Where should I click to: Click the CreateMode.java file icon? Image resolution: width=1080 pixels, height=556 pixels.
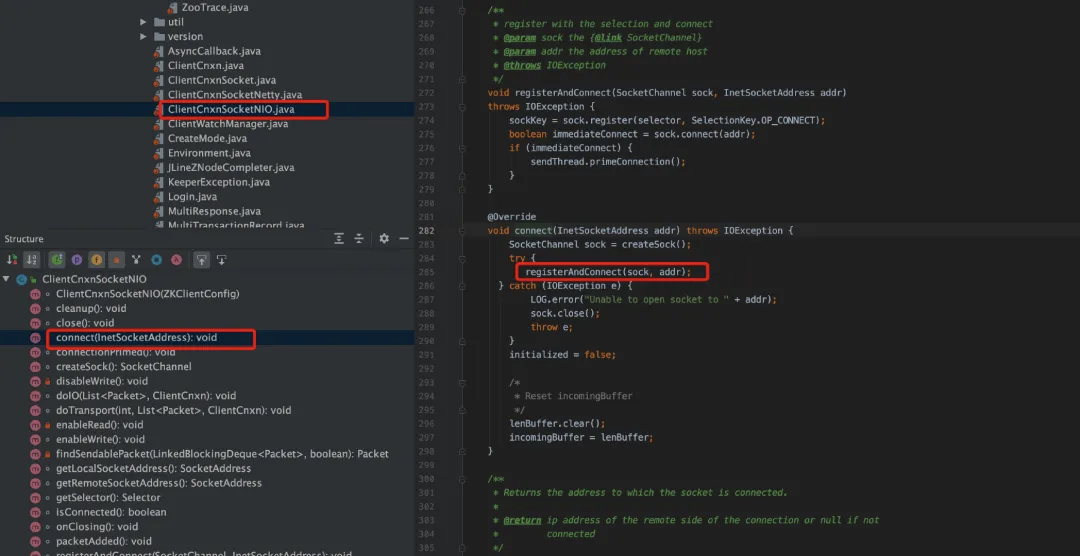(160, 138)
